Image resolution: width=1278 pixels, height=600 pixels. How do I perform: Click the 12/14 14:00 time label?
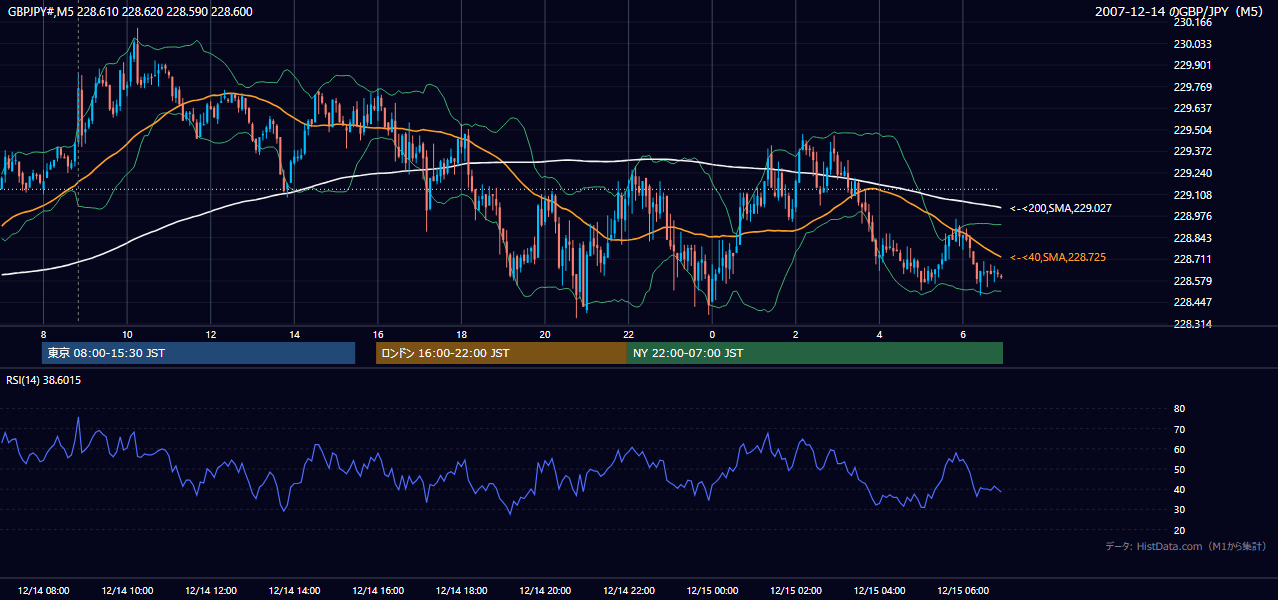(294, 591)
